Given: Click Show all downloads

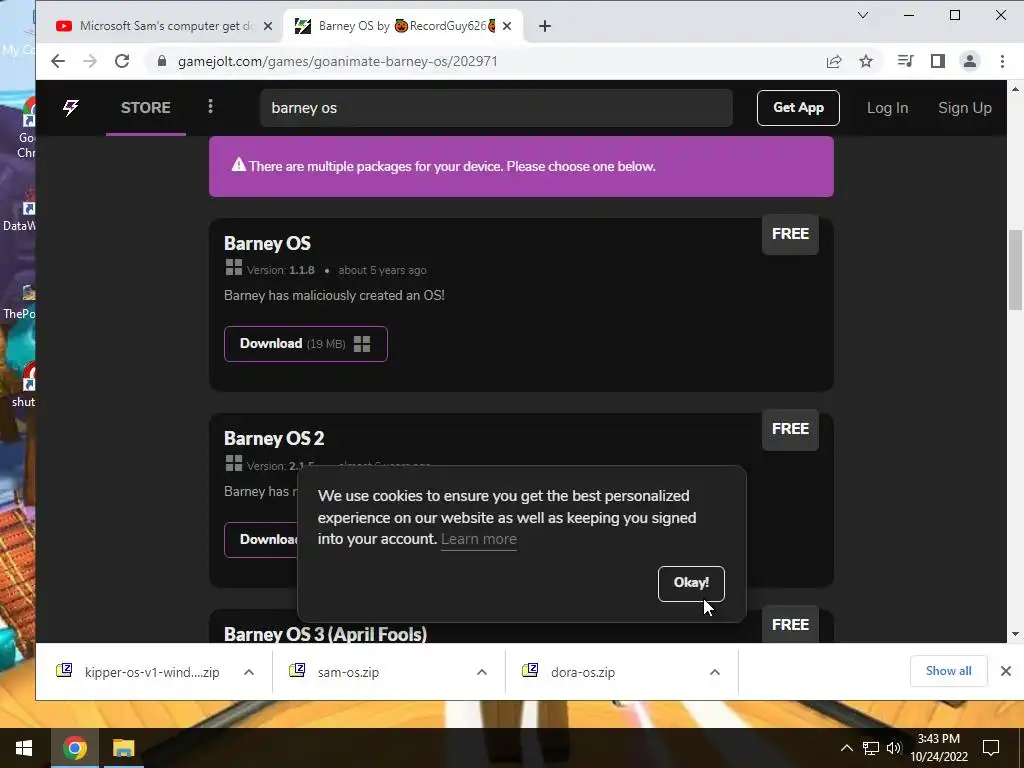Looking at the screenshot, I should [948, 671].
